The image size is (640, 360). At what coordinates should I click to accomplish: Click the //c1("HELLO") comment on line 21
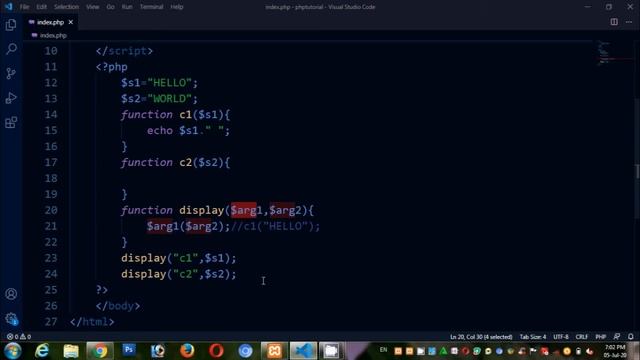[276, 226]
